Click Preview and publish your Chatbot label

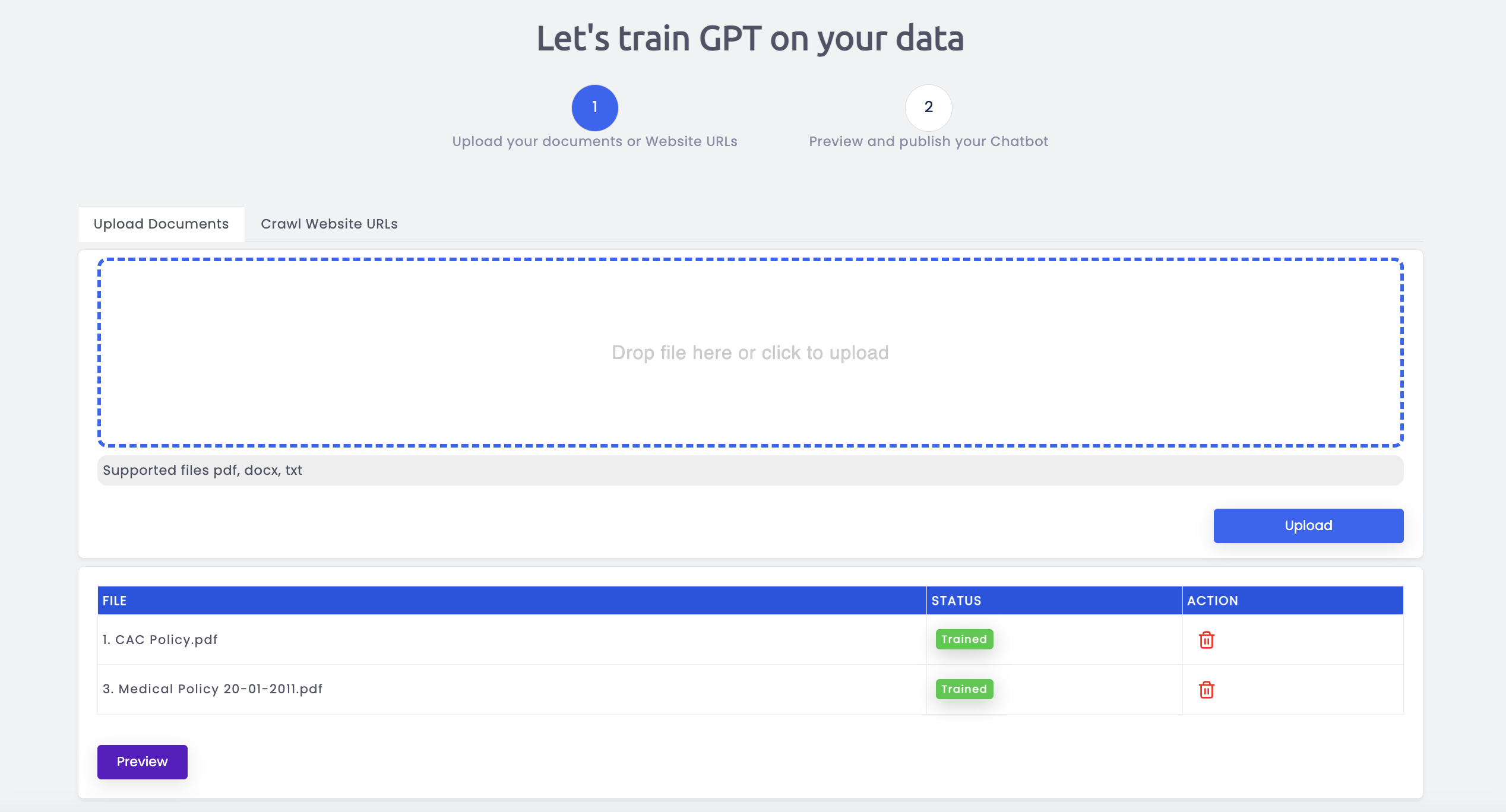pyautogui.click(x=928, y=141)
